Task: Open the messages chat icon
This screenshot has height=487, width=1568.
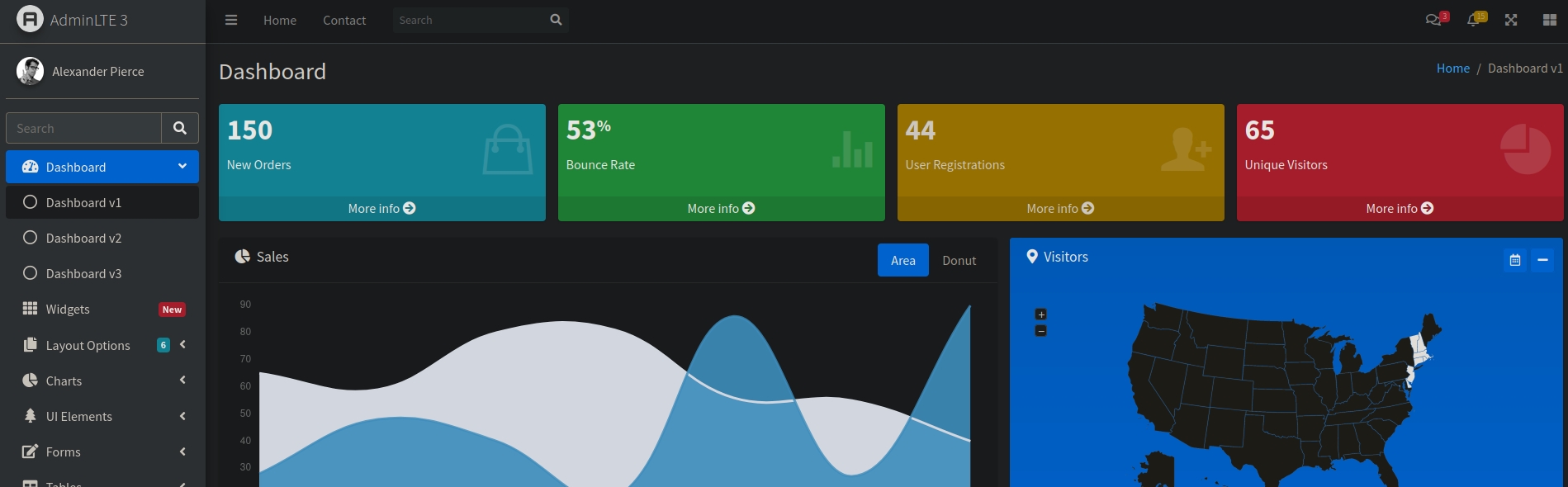Action: click(x=1433, y=20)
